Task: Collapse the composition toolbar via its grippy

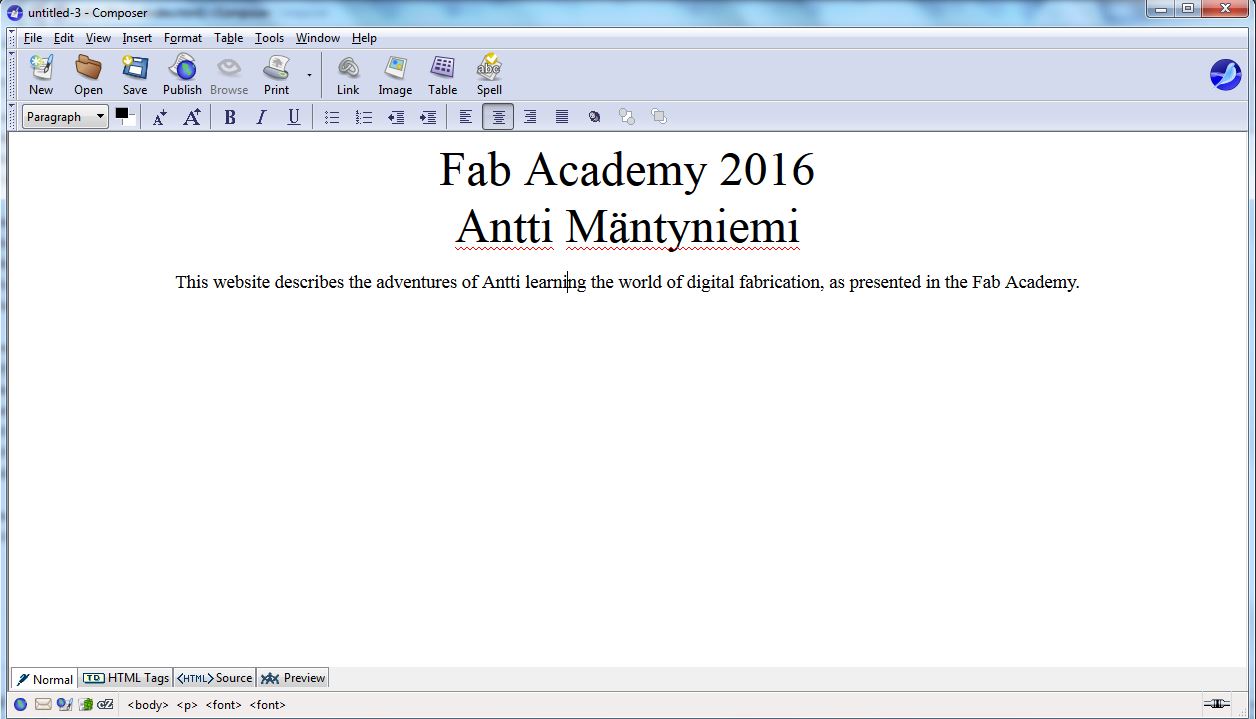Action: 13,75
